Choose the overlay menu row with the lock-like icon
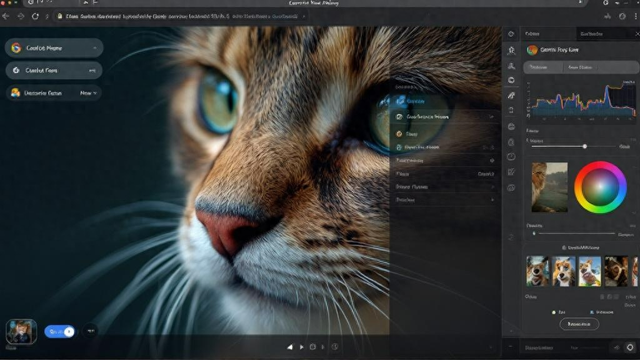The width and height of the screenshot is (640, 360). [x=445, y=147]
